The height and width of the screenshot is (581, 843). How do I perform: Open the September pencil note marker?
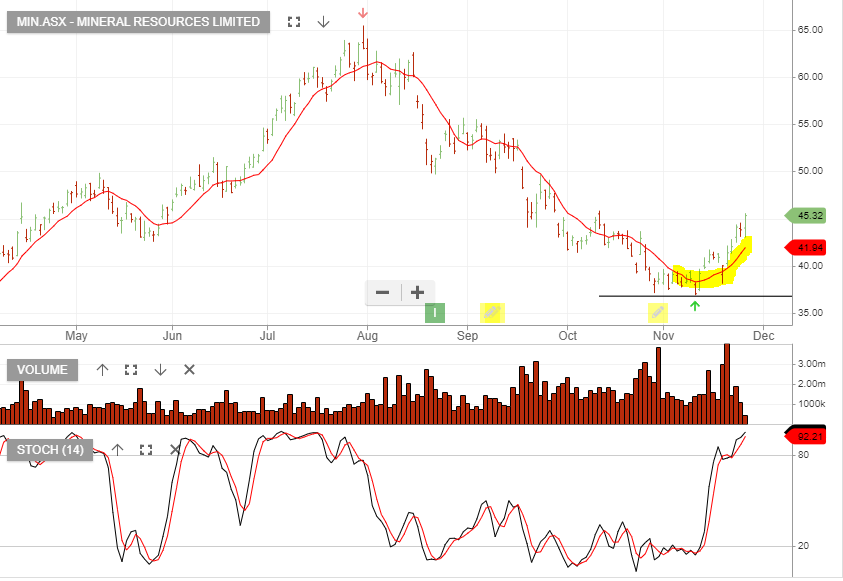[492, 313]
